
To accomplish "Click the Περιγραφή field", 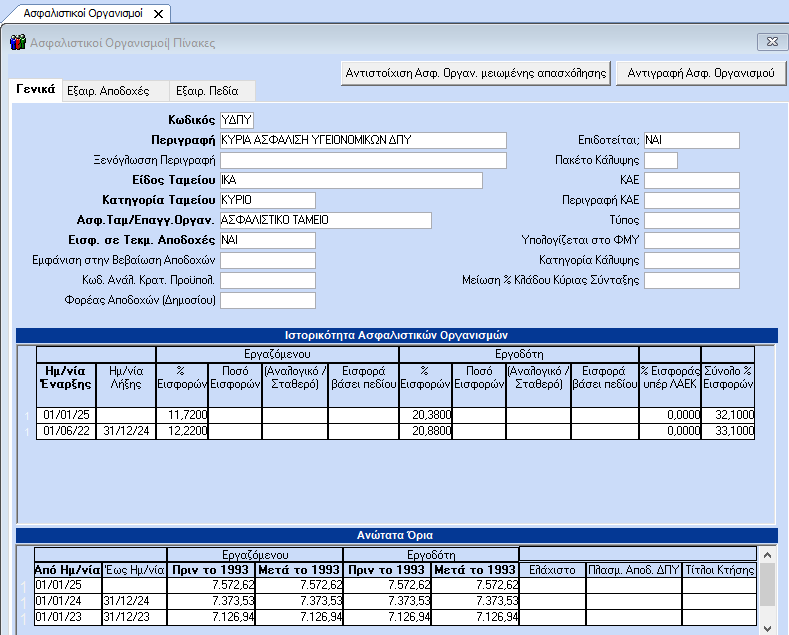I will (363, 140).
